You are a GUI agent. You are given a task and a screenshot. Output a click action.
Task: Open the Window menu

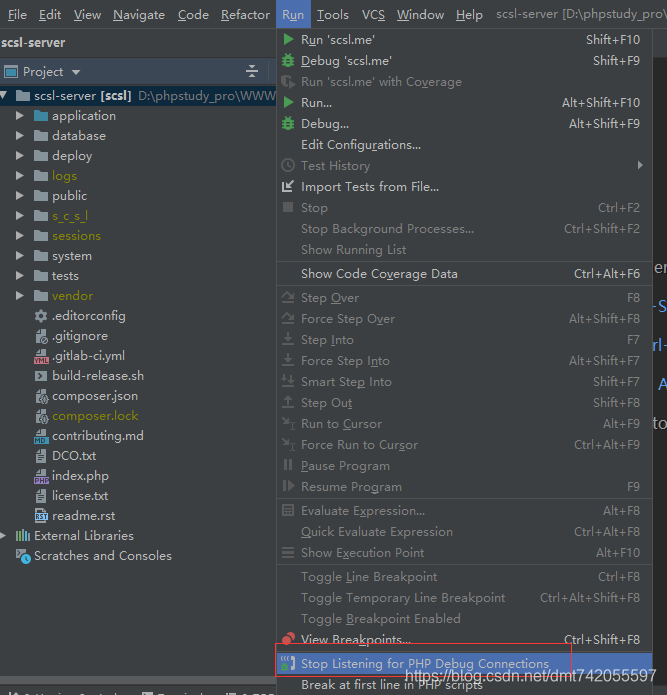pos(420,15)
